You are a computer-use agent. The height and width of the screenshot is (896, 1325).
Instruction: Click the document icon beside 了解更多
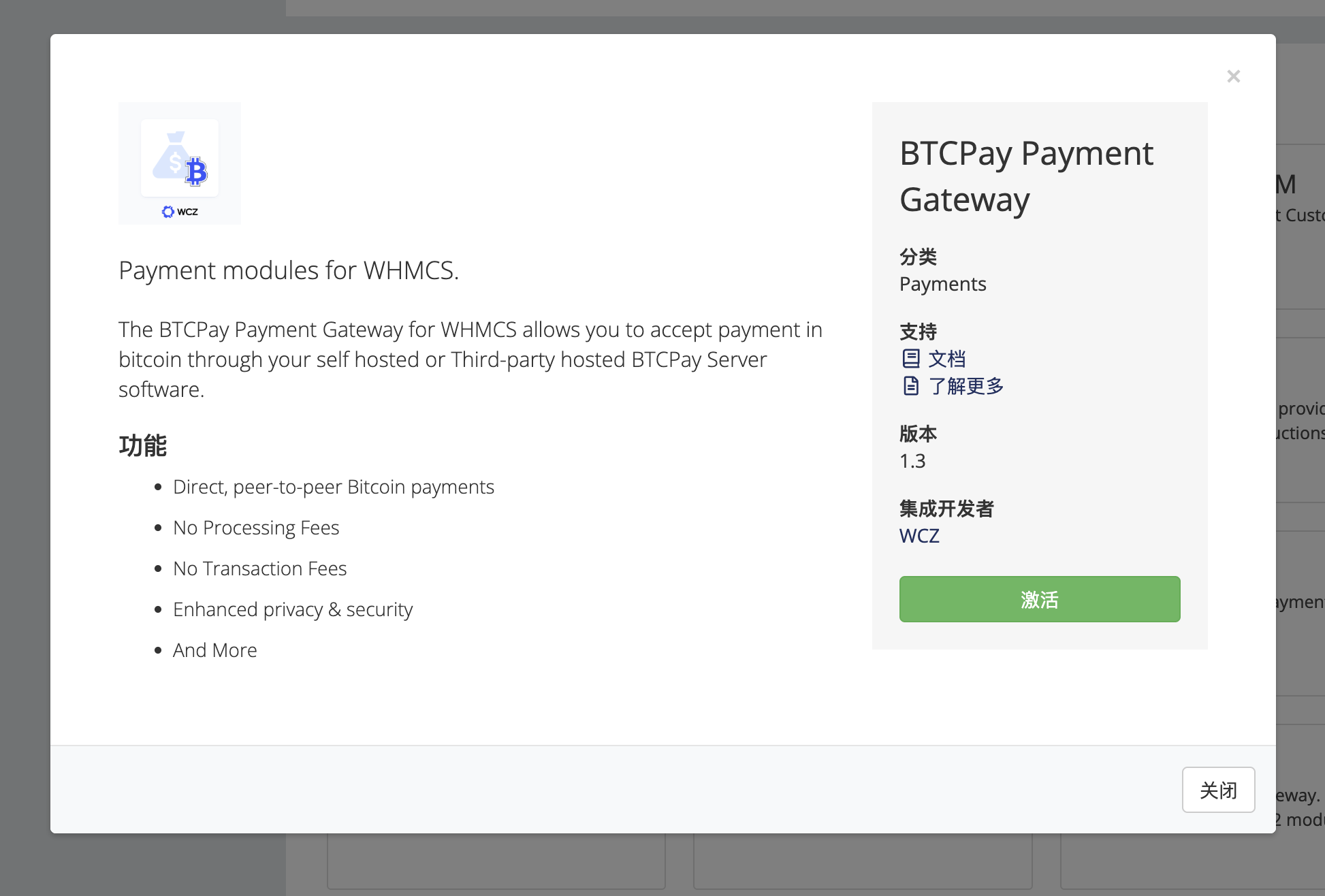click(x=912, y=386)
